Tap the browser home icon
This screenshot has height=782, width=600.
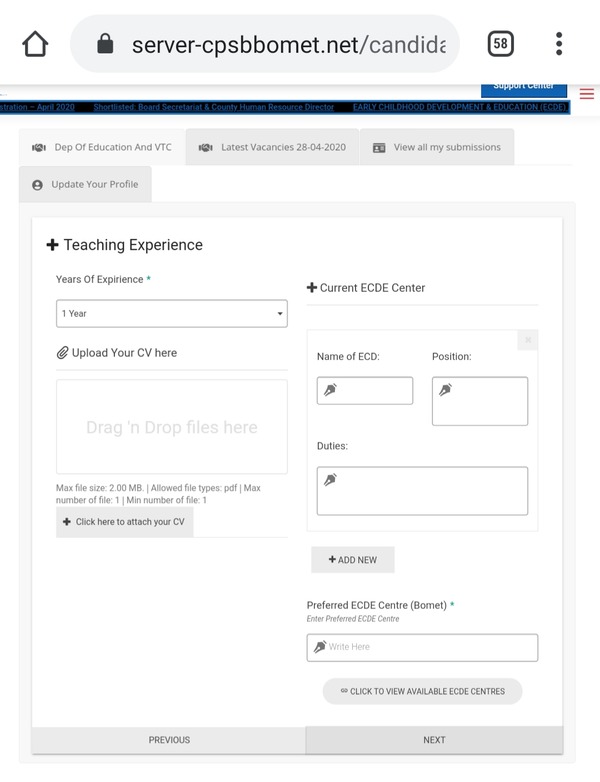point(35,44)
